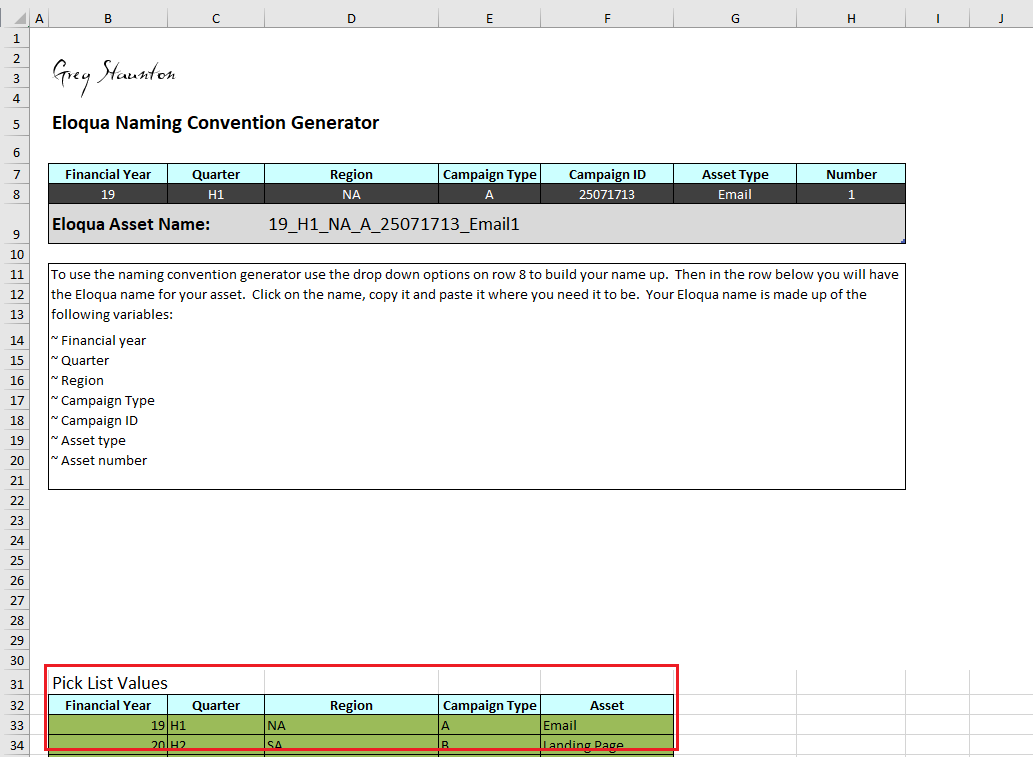Click pick list cell A in row 33
The height and width of the screenshot is (757, 1033).
[489, 725]
